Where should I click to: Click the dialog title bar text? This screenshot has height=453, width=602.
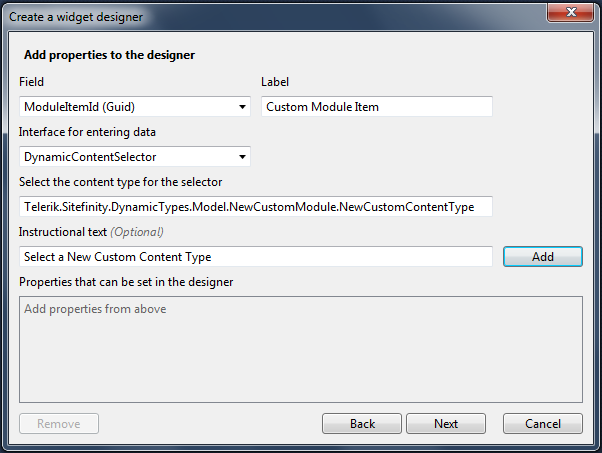tap(76, 17)
